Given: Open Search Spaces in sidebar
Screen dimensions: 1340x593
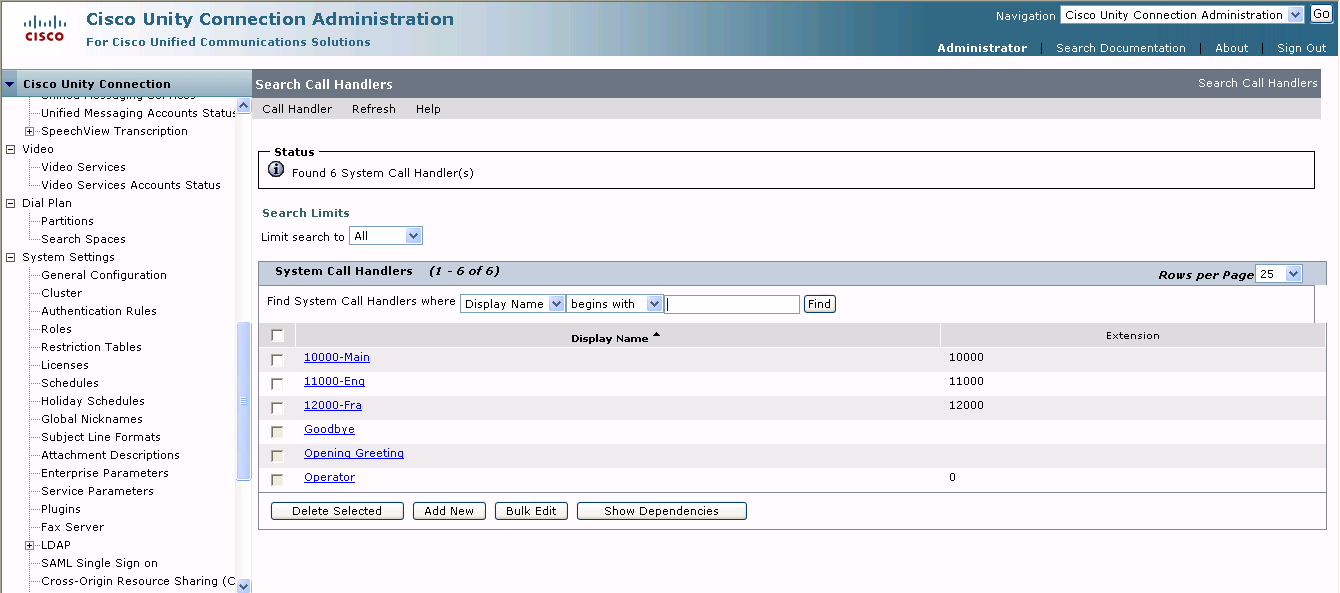Looking at the screenshot, I should (x=83, y=239).
